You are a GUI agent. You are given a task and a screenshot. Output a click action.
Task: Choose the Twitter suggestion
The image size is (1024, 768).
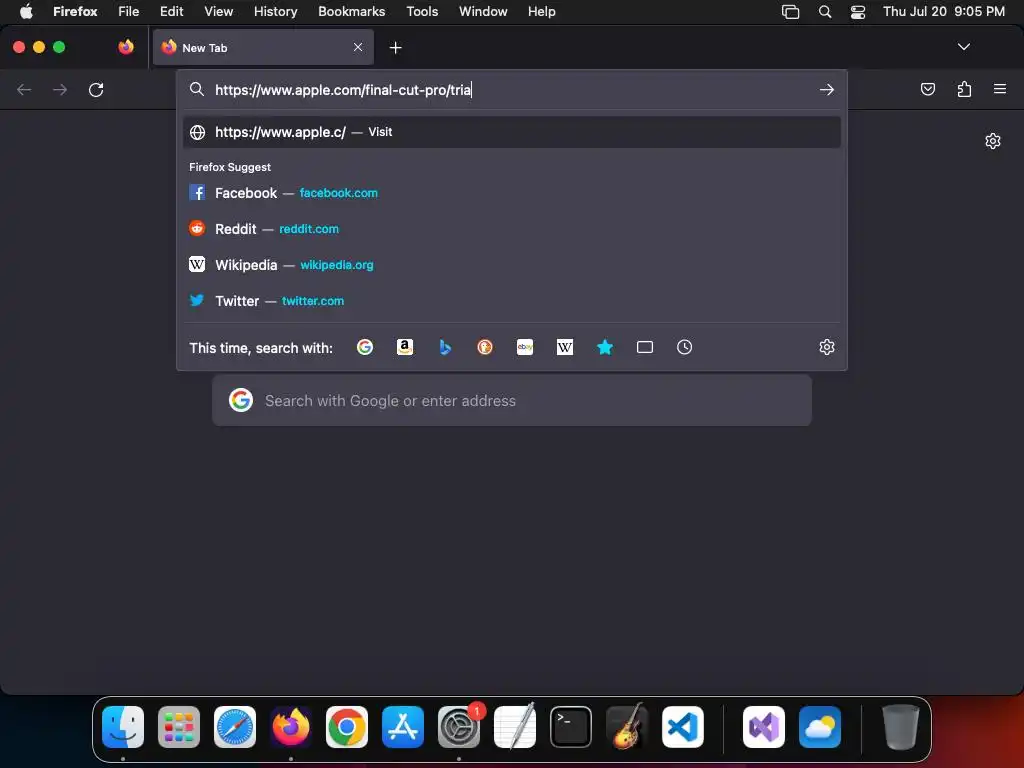coord(511,300)
